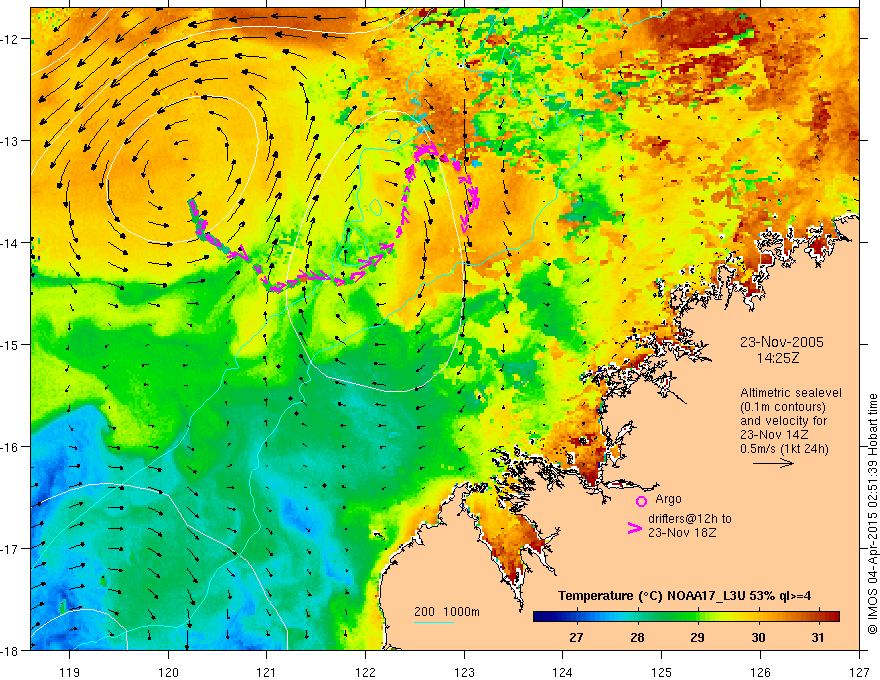This screenshot has height=680, width=880.
Task: Click the longitude axis label '121'
Action: [267, 672]
